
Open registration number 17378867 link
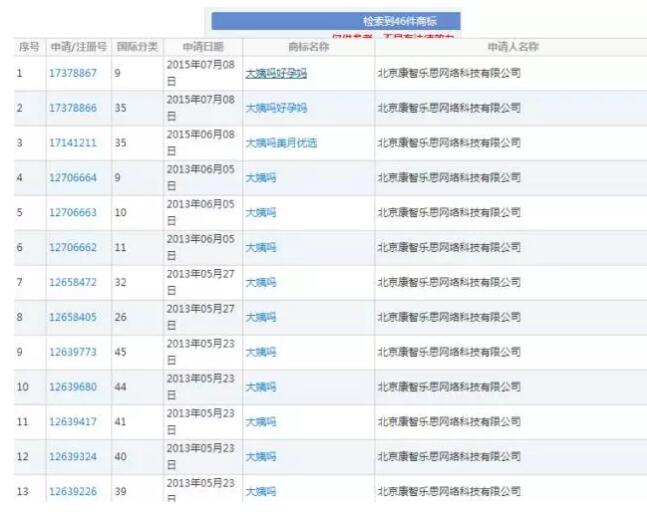point(73,73)
